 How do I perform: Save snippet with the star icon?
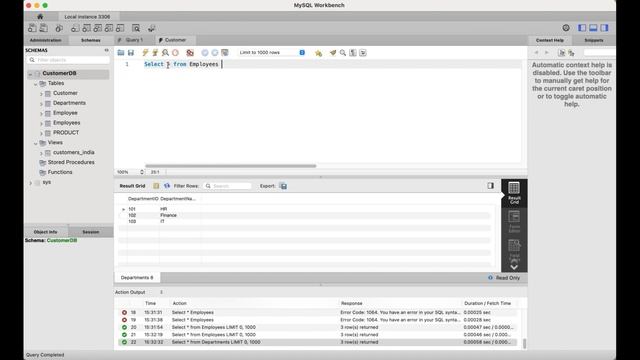(318, 53)
